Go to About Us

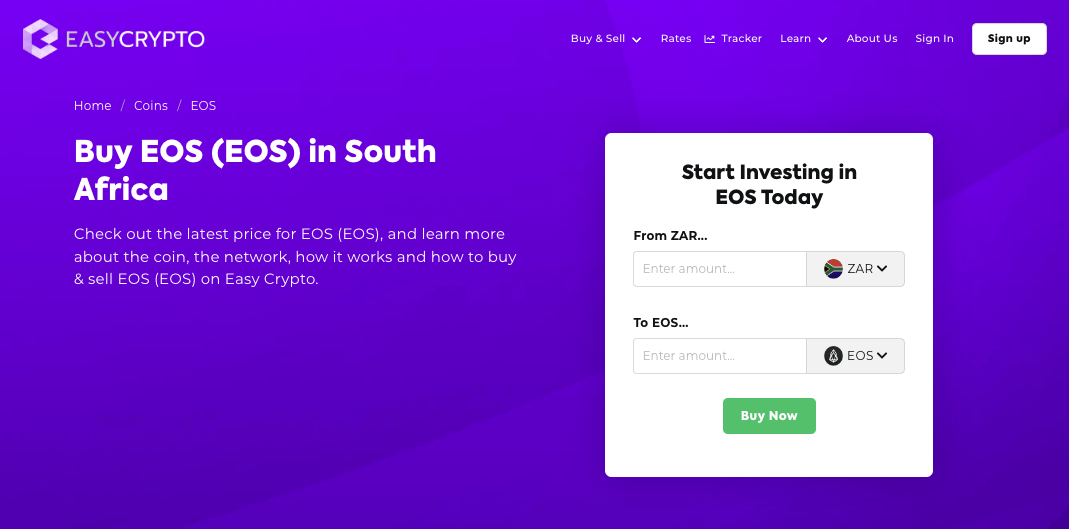(872, 39)
